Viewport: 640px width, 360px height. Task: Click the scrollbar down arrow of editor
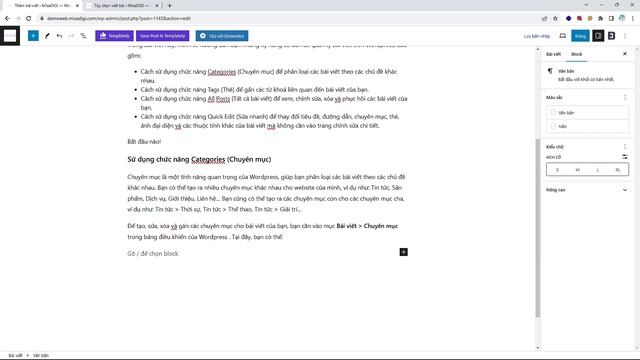pos(538,348)
